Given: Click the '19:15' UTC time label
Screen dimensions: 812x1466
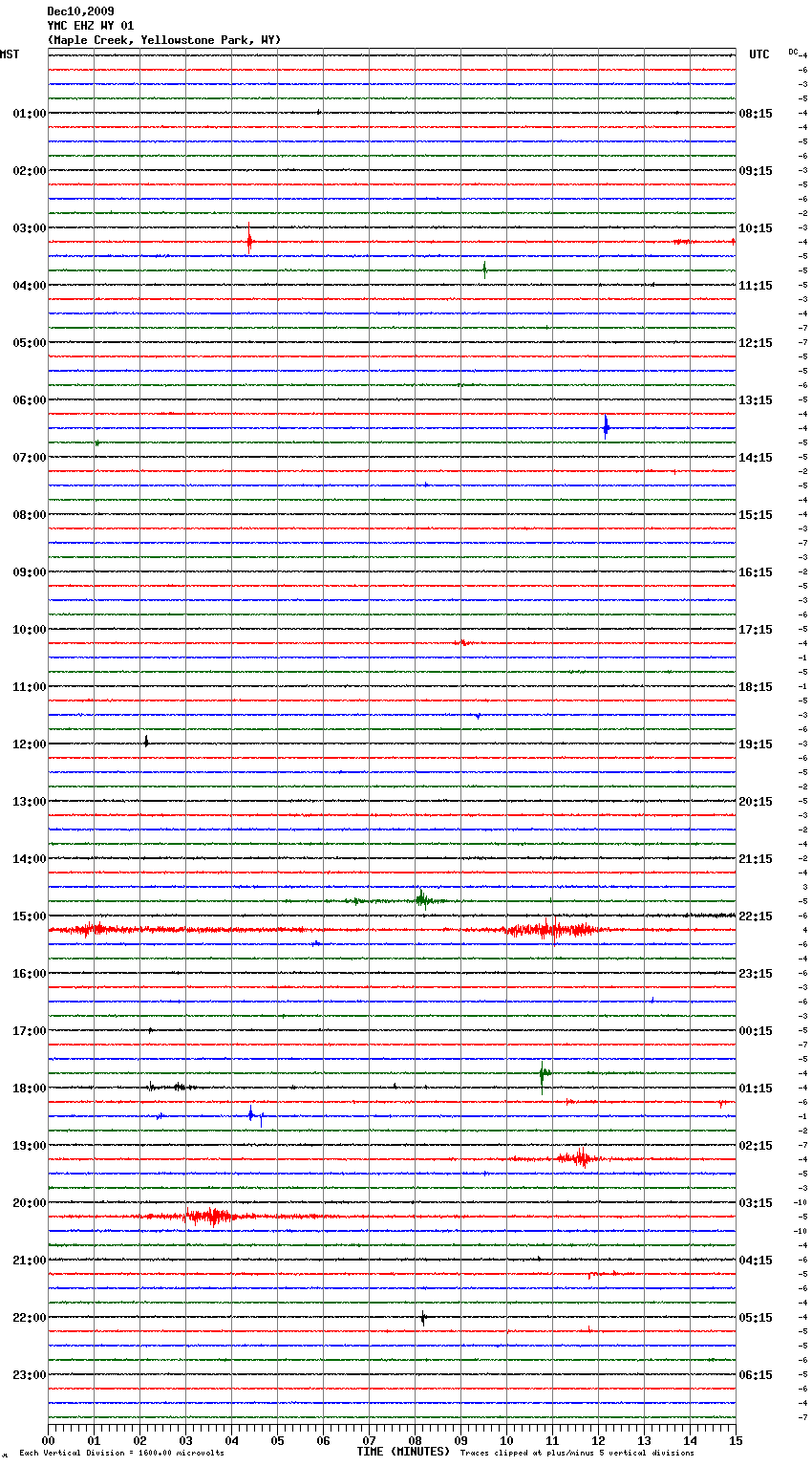Looking at the screenshot, I should [x=756, y=744].
